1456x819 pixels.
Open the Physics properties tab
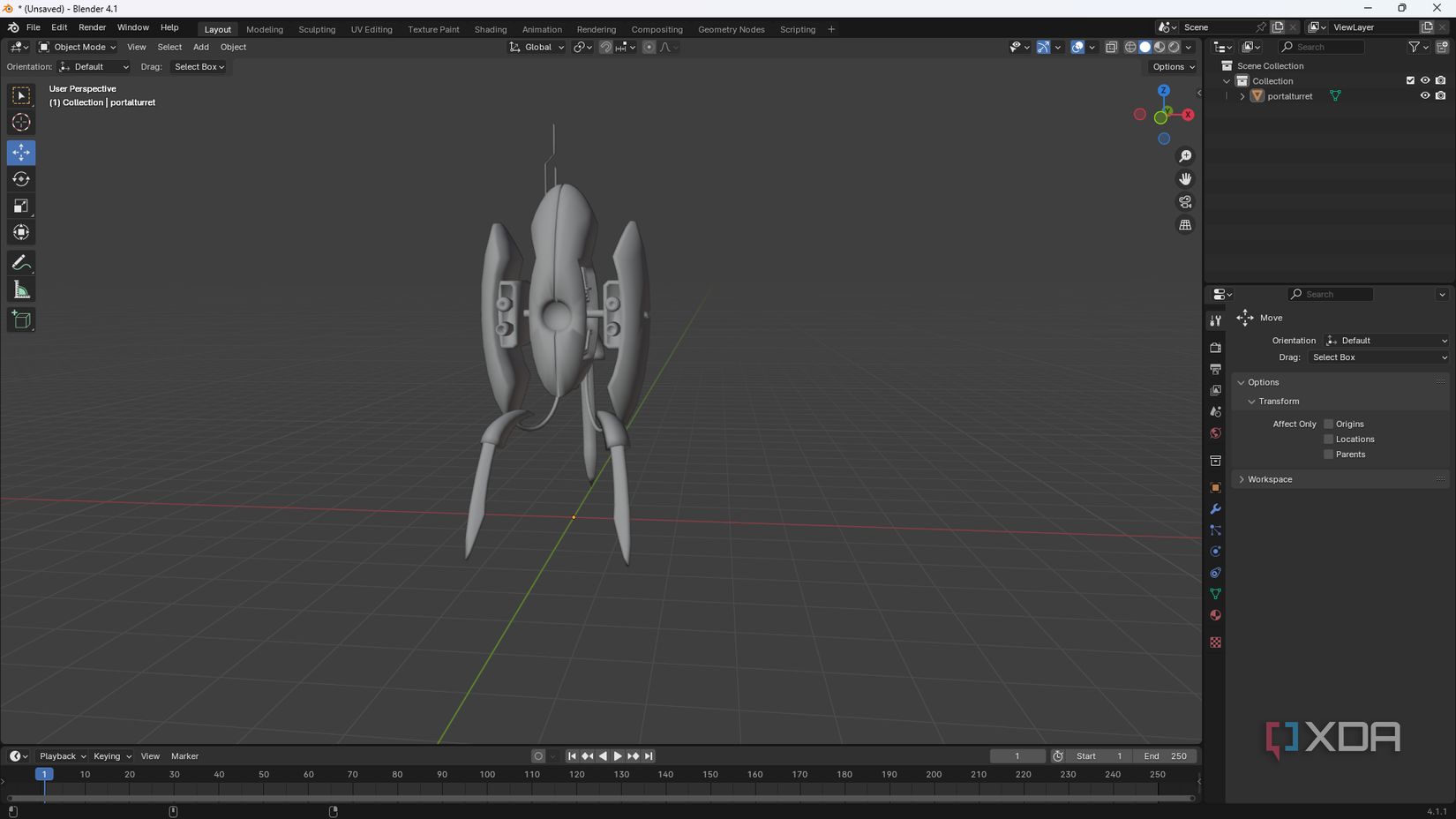pyautogui.click(x=1215, y=552)
